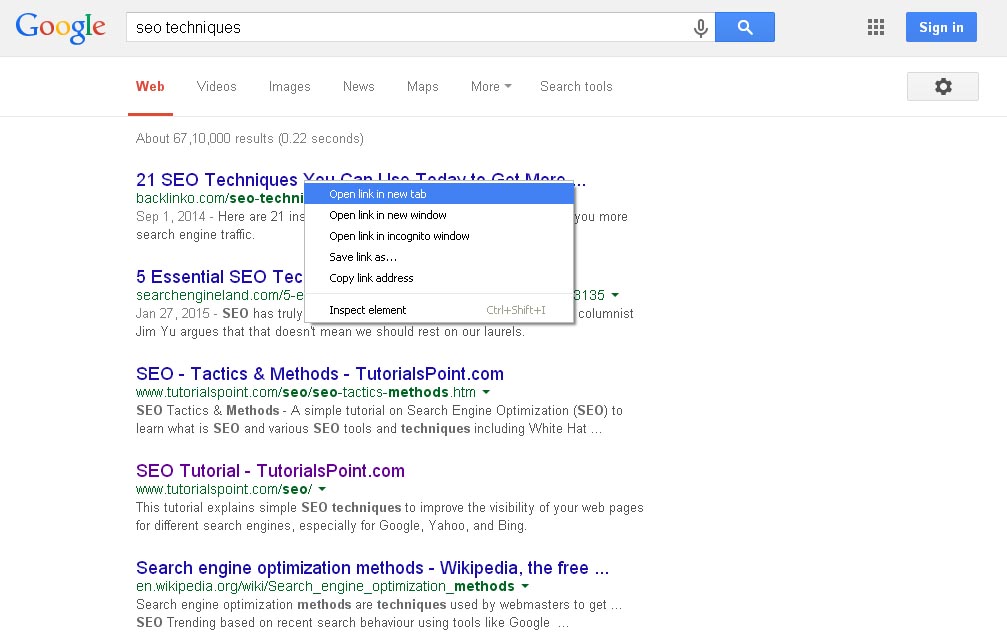This screenshot has height=641, width=1007.
Task: Click the 'This tutorial explains simple SEO' snippet
Action: (x=389, y=516)
